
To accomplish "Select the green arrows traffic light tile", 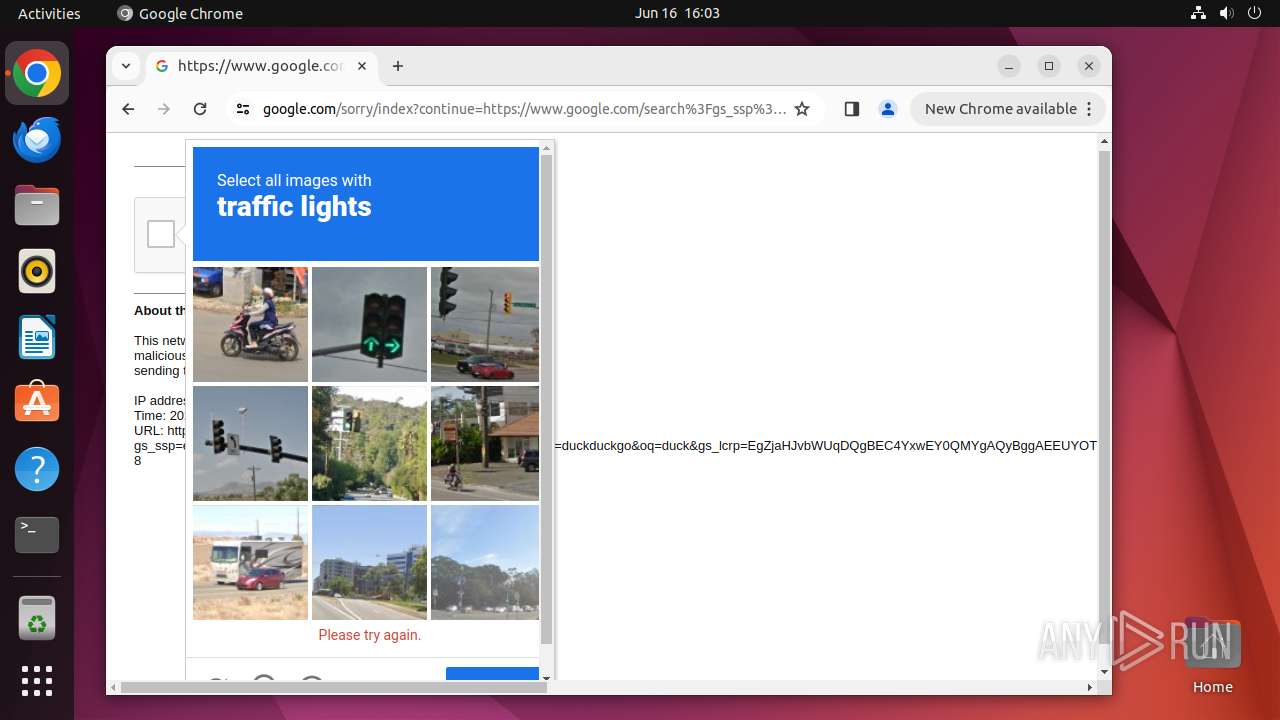I will [x=369, y=324].
